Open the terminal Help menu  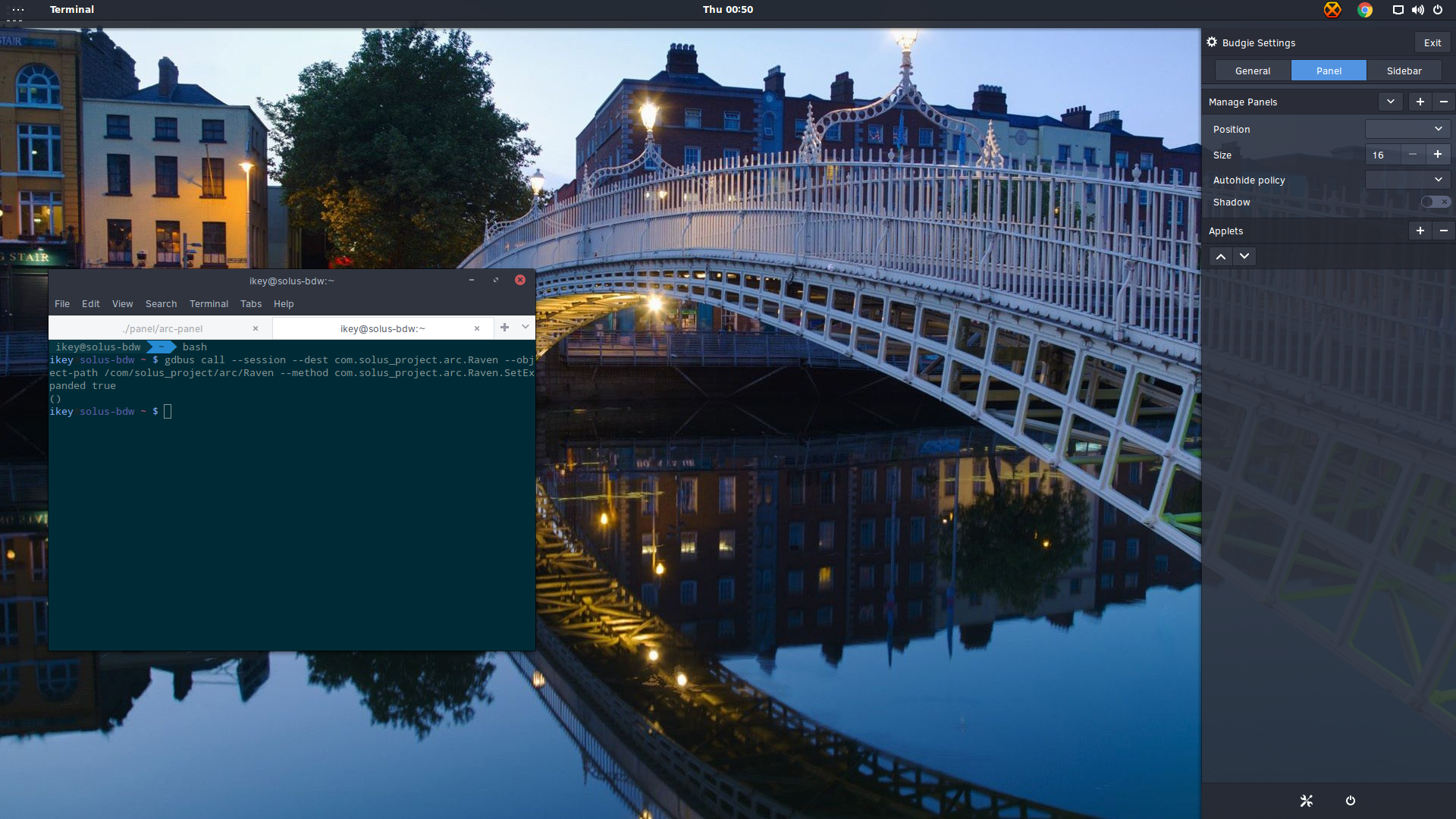(284, 303)
